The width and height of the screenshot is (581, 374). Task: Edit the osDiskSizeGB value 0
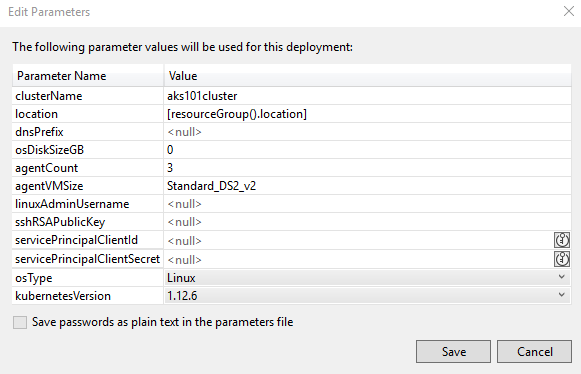click(367, 150)
